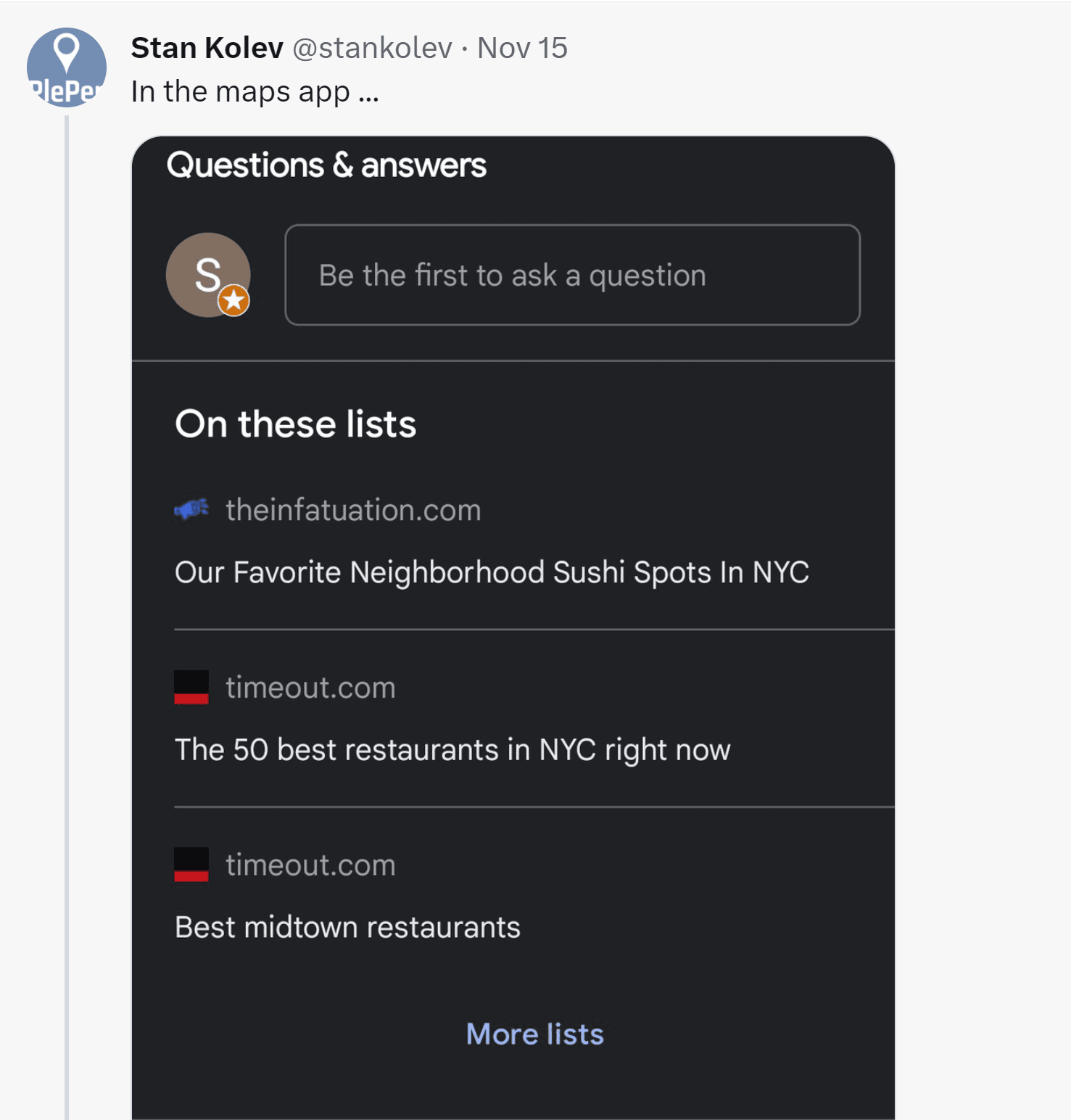Open the theinfatuation.com source link
Image resolution: width=1071 pixels, height=1120 pixels.
pyautogui.click(x=353, y=510)
